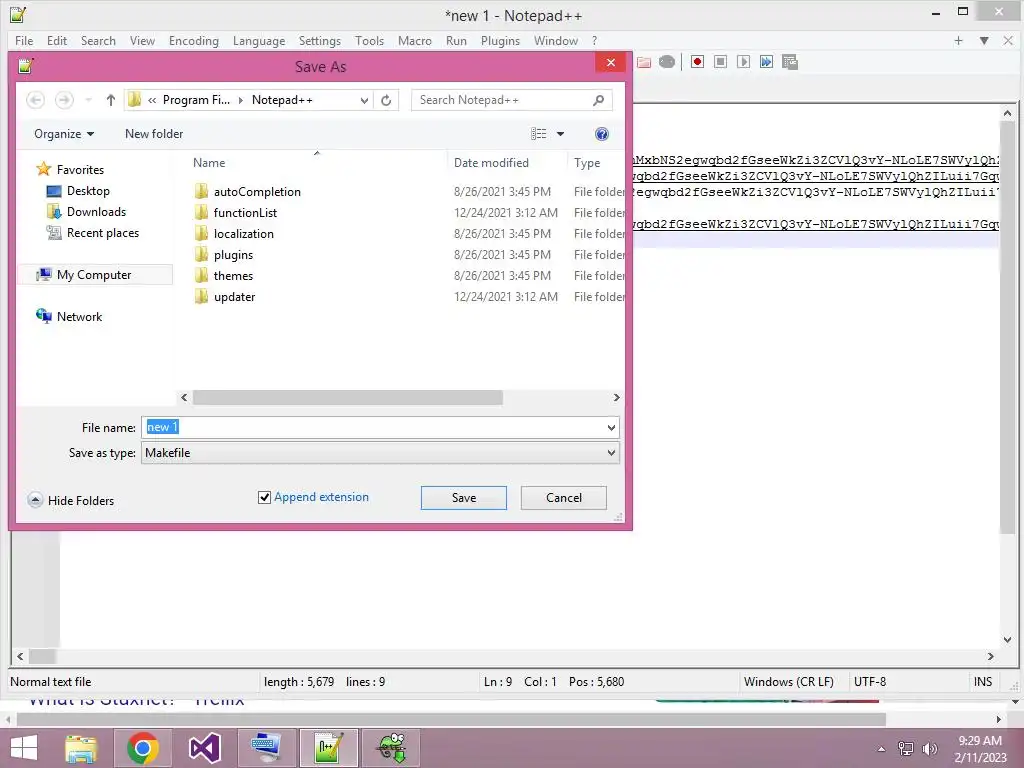Toggle the Append extension checkbox
The height and width of the screenshot is (768, 1024).
click(x=264, y=498)
